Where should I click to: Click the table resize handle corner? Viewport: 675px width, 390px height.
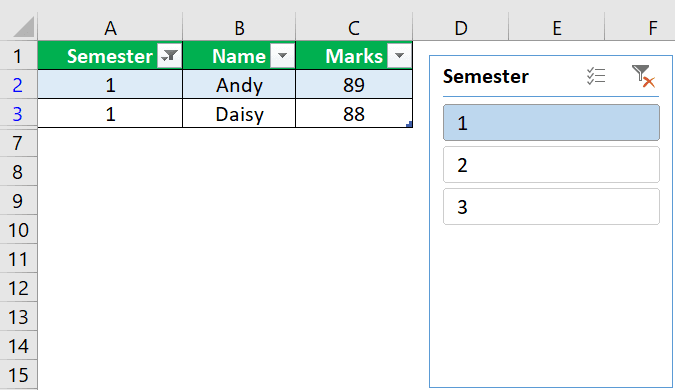click(x=409, y=124)
